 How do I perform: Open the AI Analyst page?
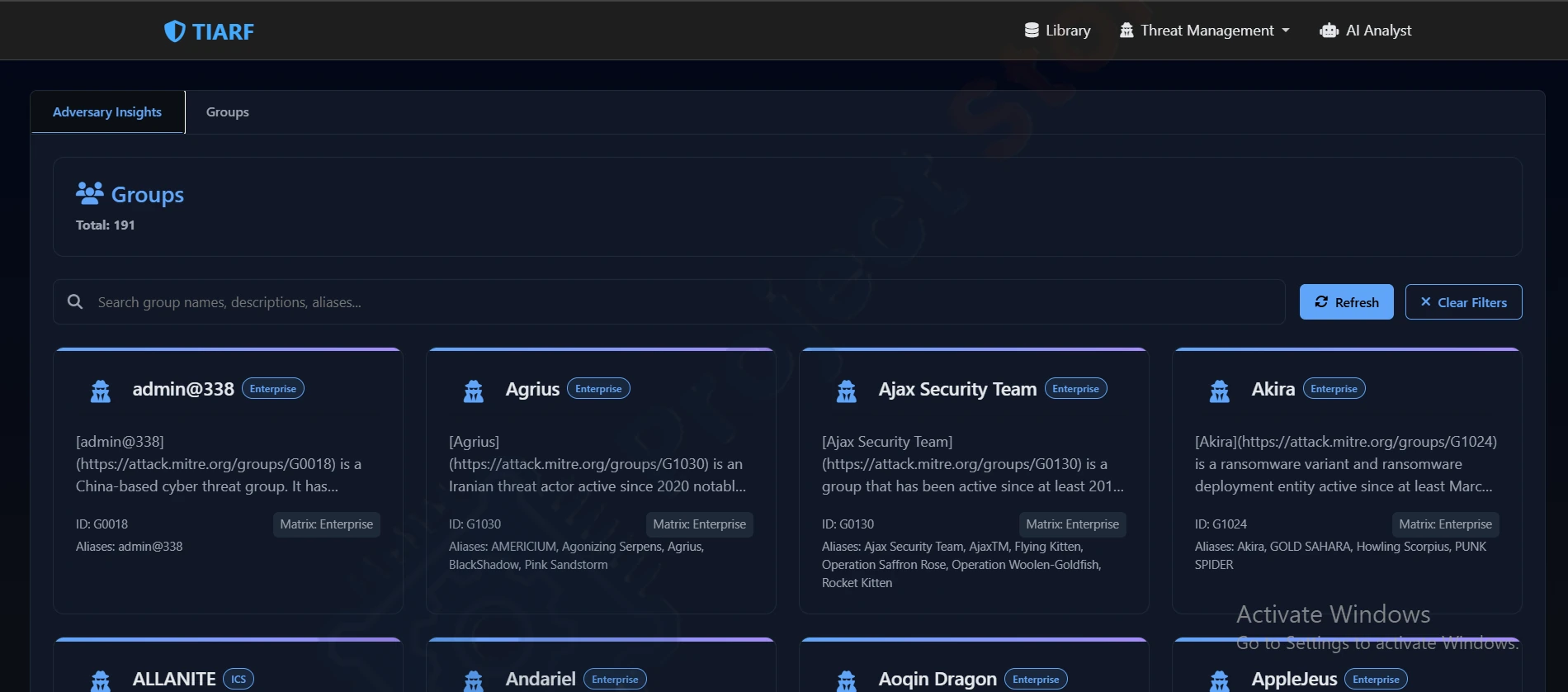point(1366,31)
